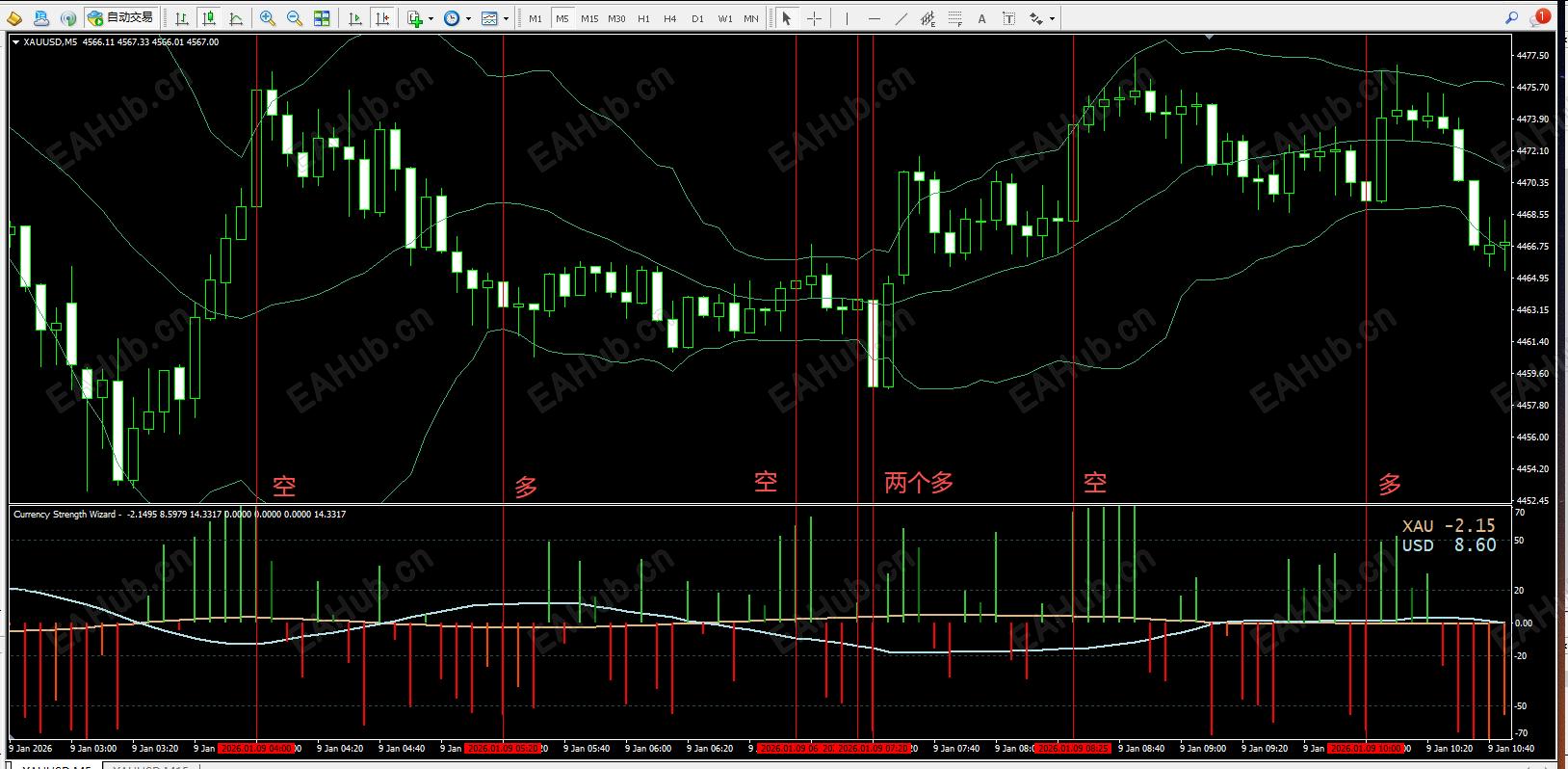Click the 9 Jan 03:00 time axis label

pyautogui.click(x=93, y=749)
